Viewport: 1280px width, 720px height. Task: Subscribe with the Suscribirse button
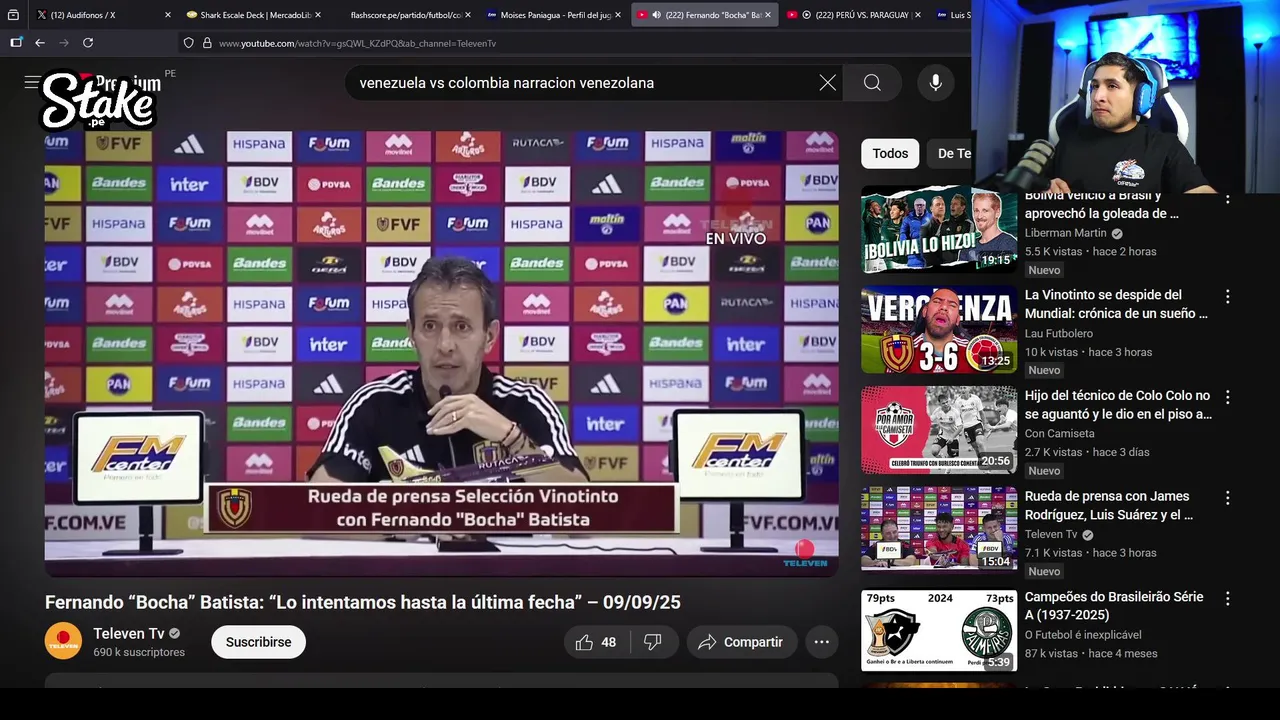coord(258,642)
